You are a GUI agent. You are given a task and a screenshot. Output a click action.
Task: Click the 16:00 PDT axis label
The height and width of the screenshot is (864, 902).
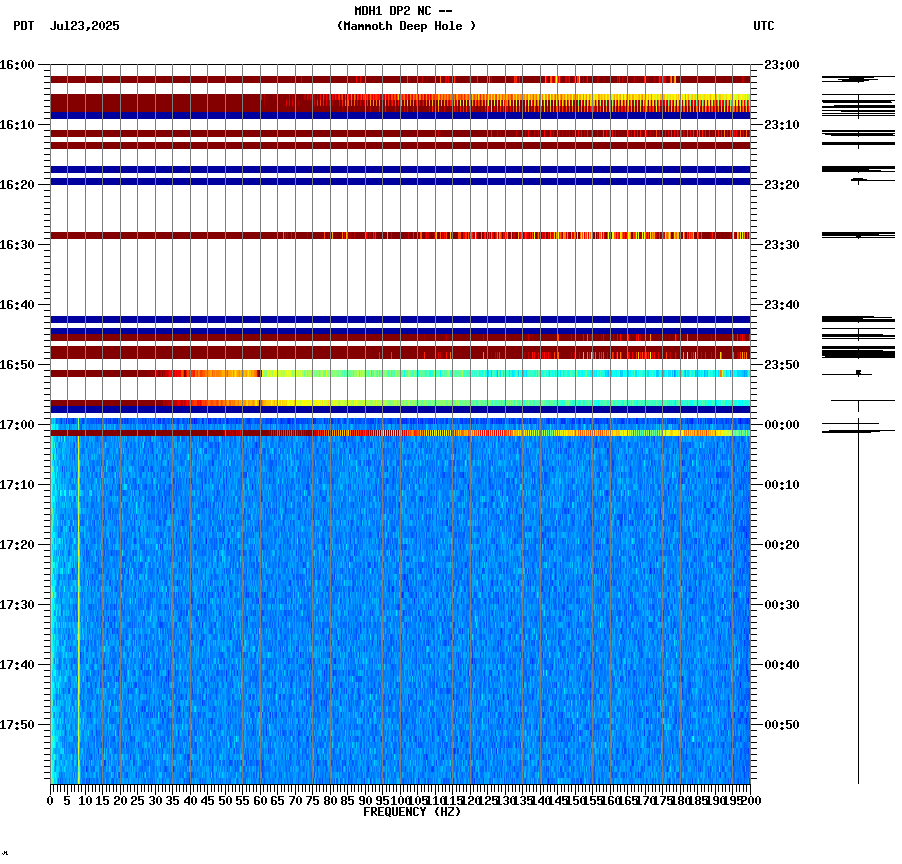(20, 64)
